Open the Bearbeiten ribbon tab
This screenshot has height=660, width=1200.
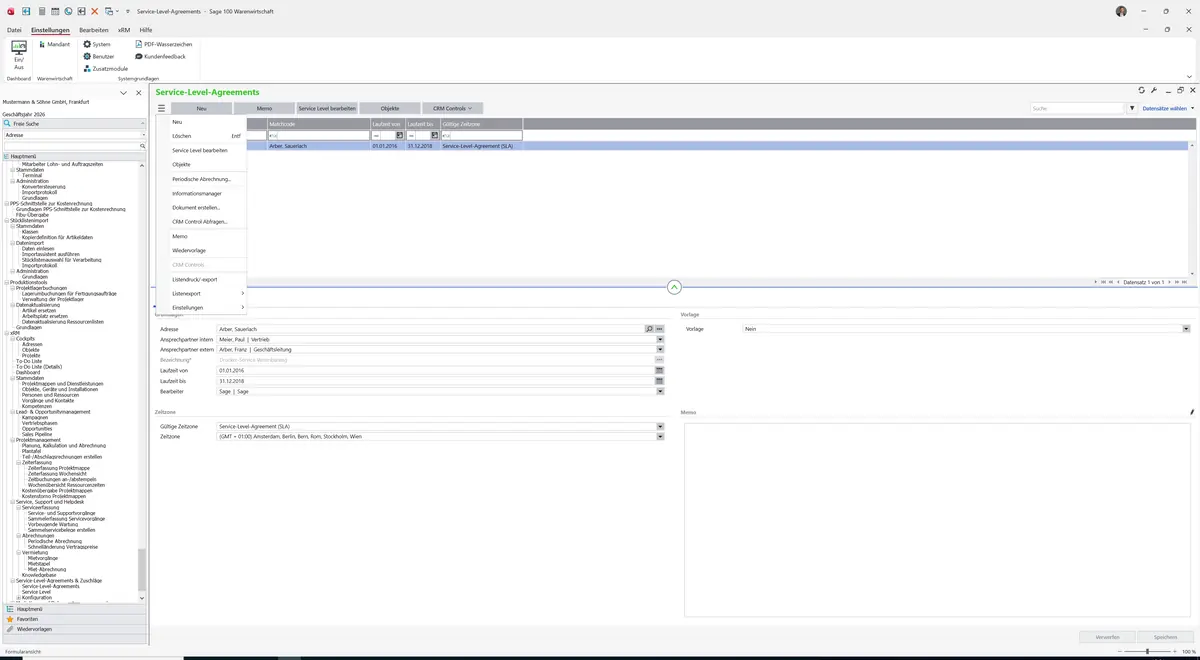[94, 30]
